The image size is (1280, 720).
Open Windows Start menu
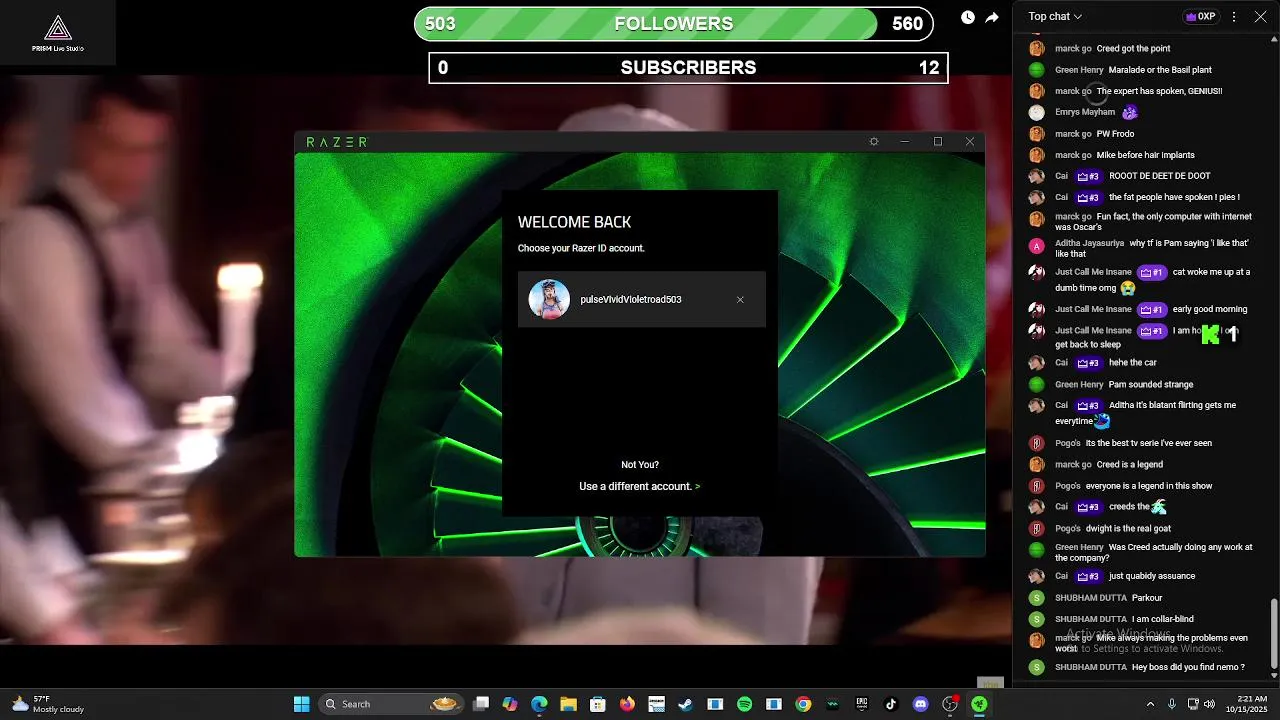(x=301, y=704)
